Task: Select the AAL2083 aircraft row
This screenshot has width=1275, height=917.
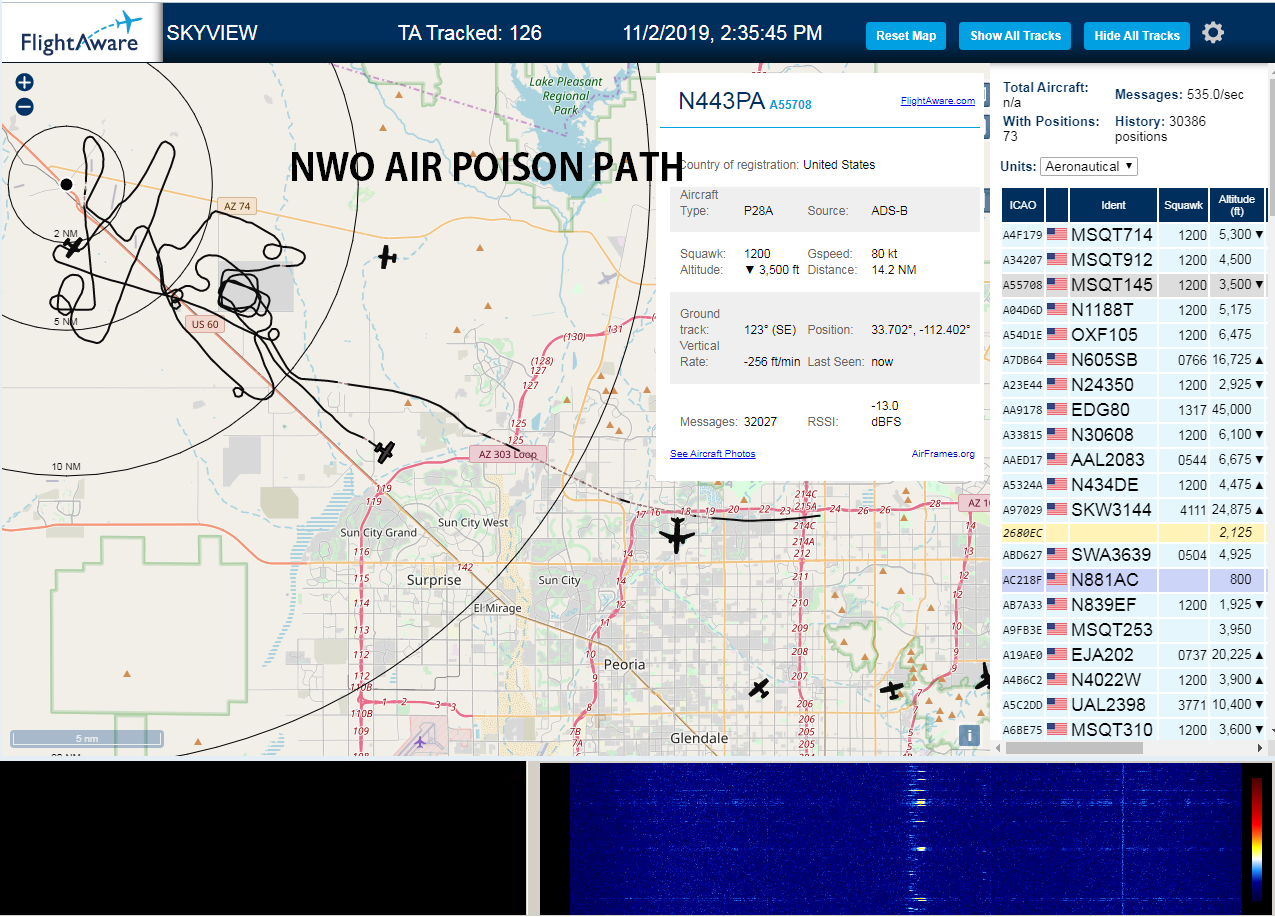Action: (1134, 460)
